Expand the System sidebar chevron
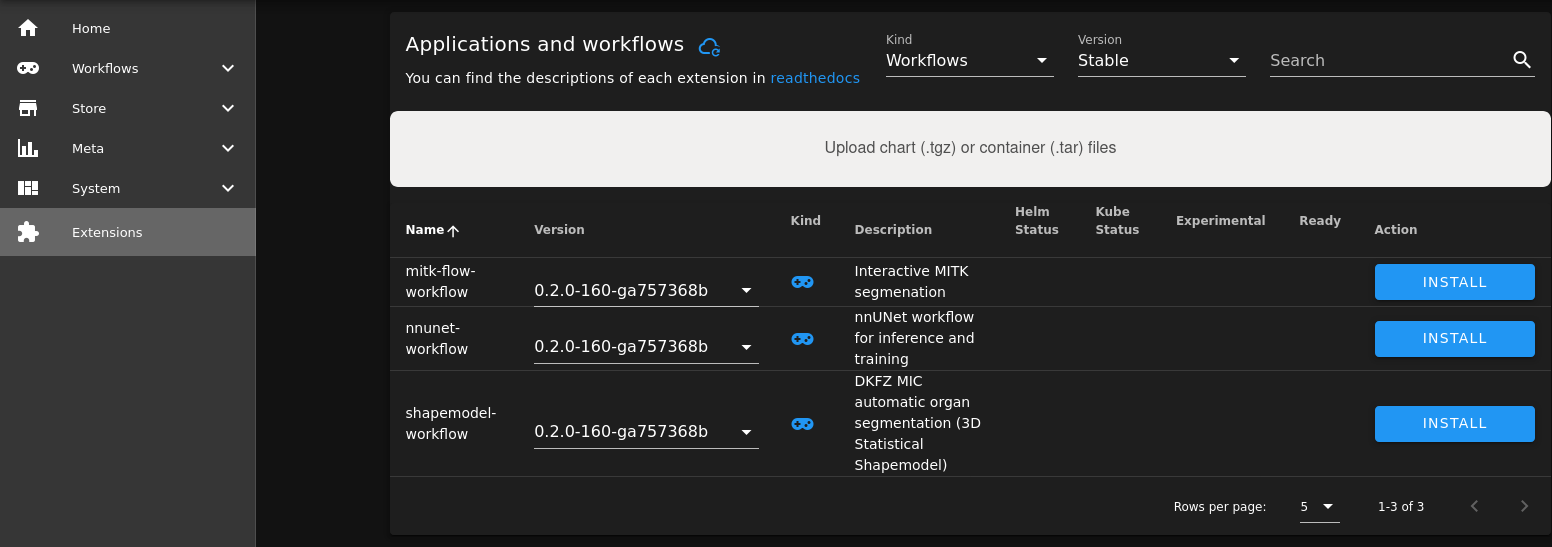Screen dimensions: 1552x547 (228, 188)
